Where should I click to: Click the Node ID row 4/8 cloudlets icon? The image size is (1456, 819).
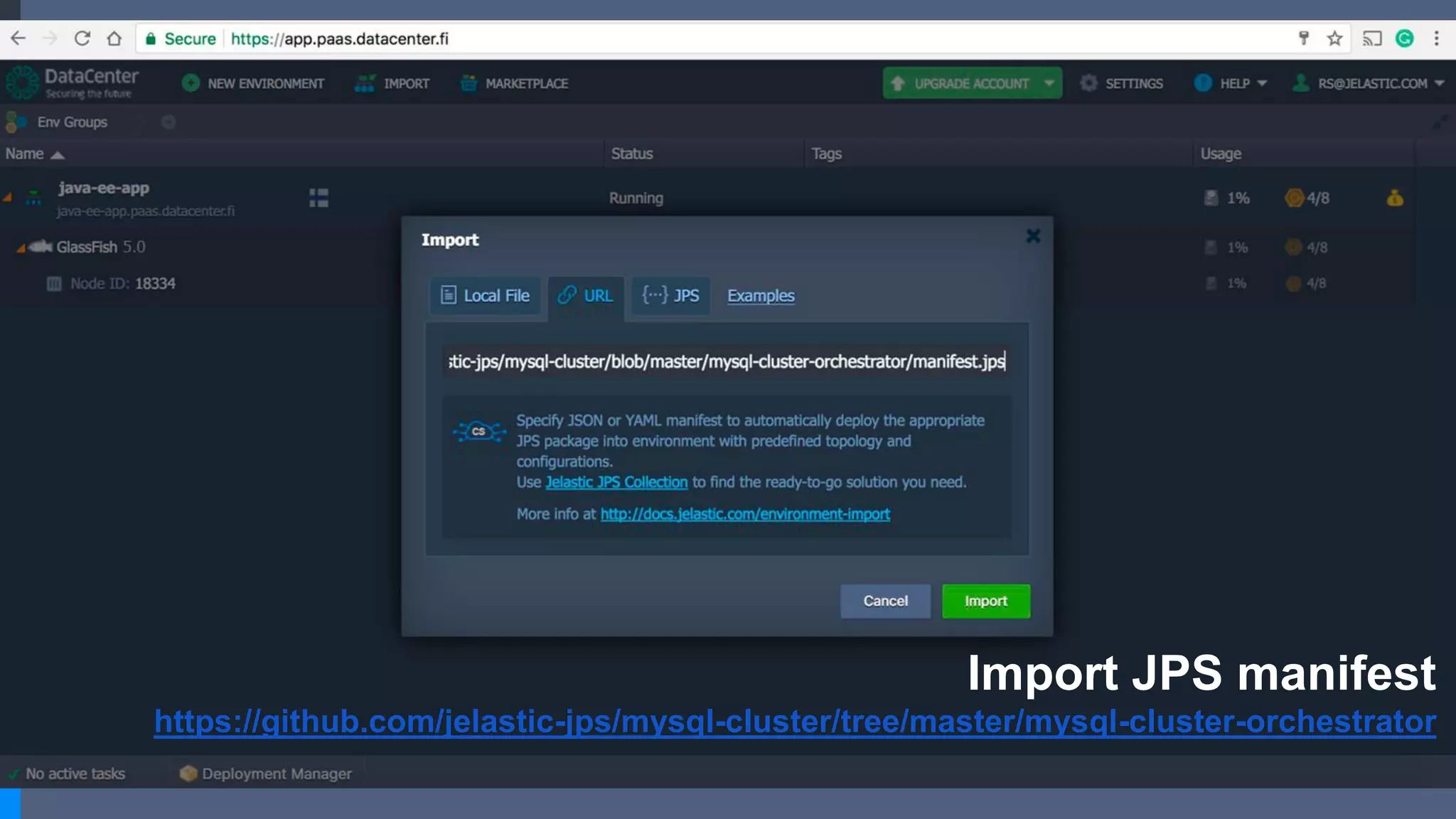click(x=1293, y=284)
